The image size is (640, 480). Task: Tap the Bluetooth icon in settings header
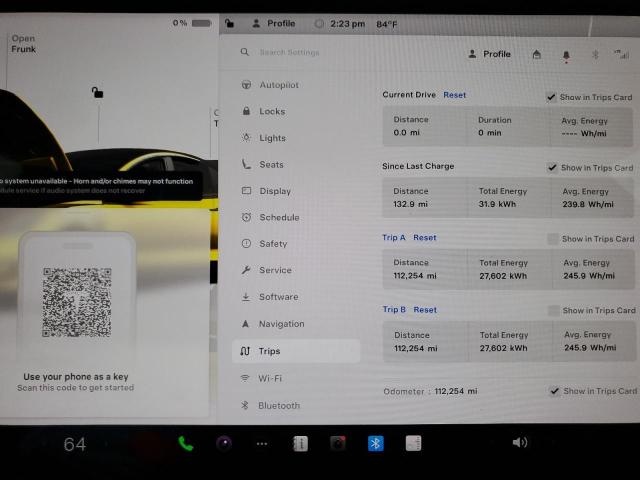(595, 54)
